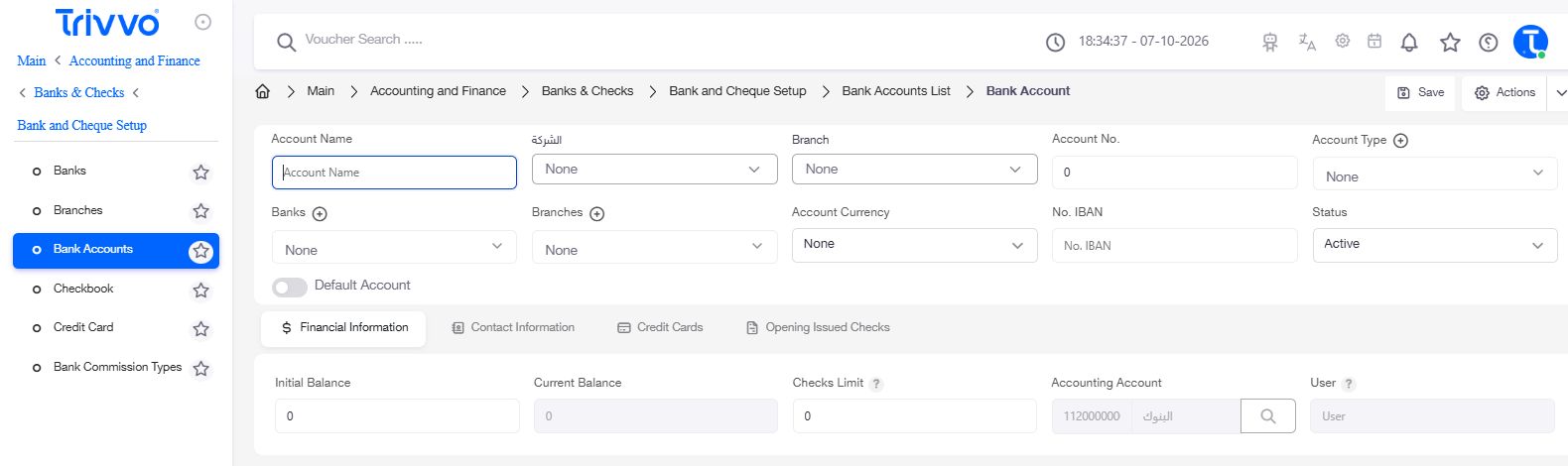Go to Accounting and Finance breadcrumb
The height and width of the screenshot is (466, 1568).
click(x=438, y=91)
